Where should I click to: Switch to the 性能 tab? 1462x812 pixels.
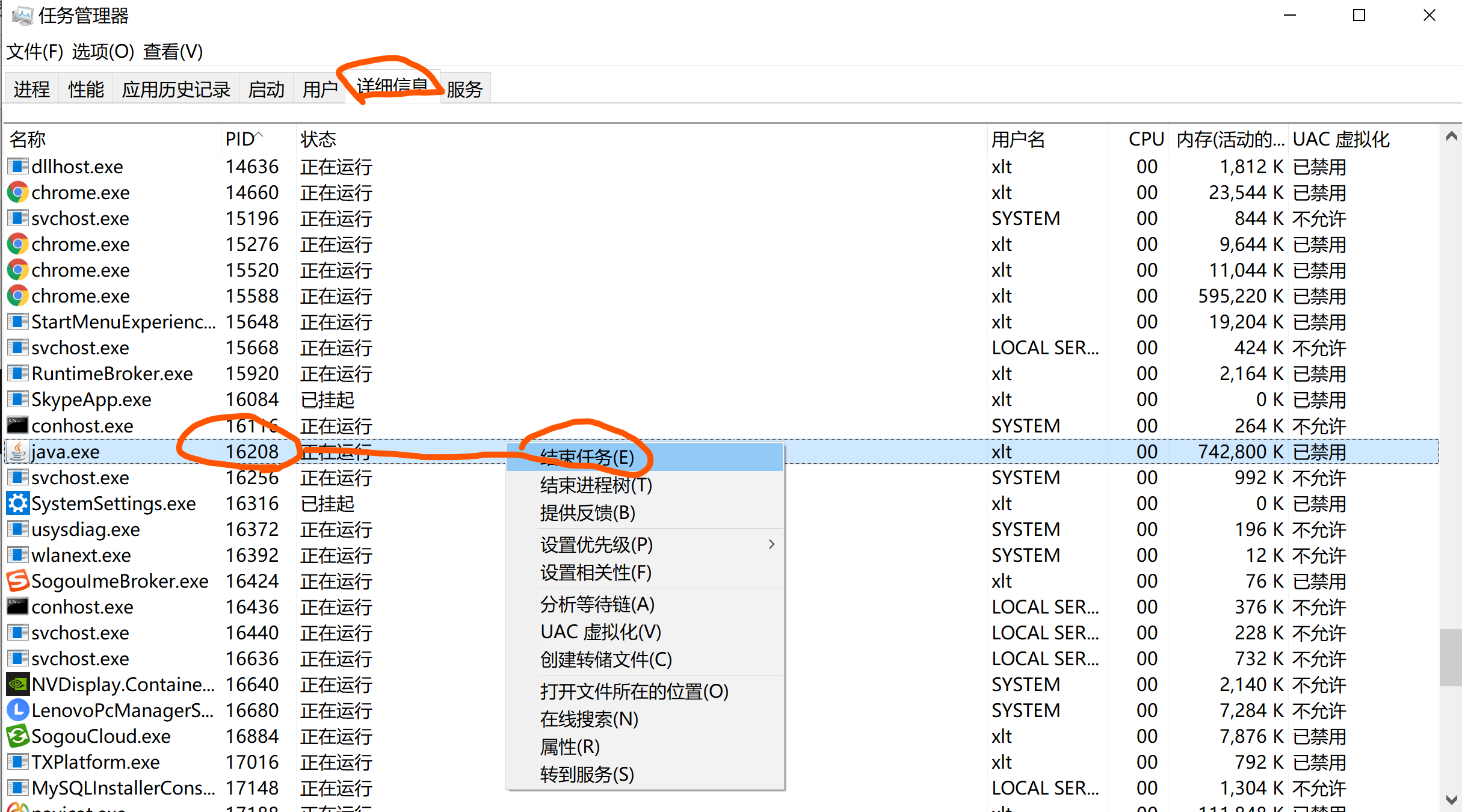[x=86, y=90]
